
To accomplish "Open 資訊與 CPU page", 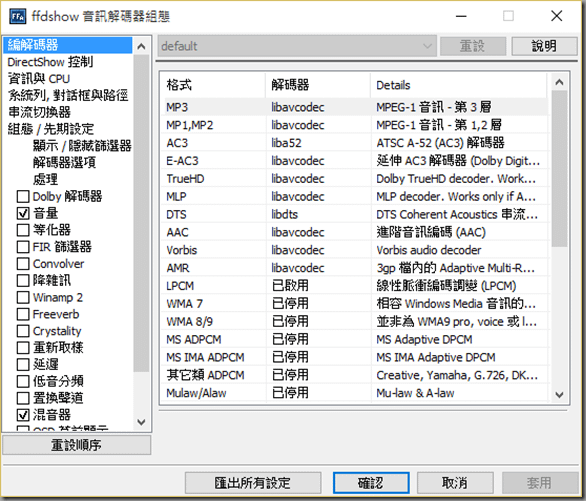I will coord(39,79).
